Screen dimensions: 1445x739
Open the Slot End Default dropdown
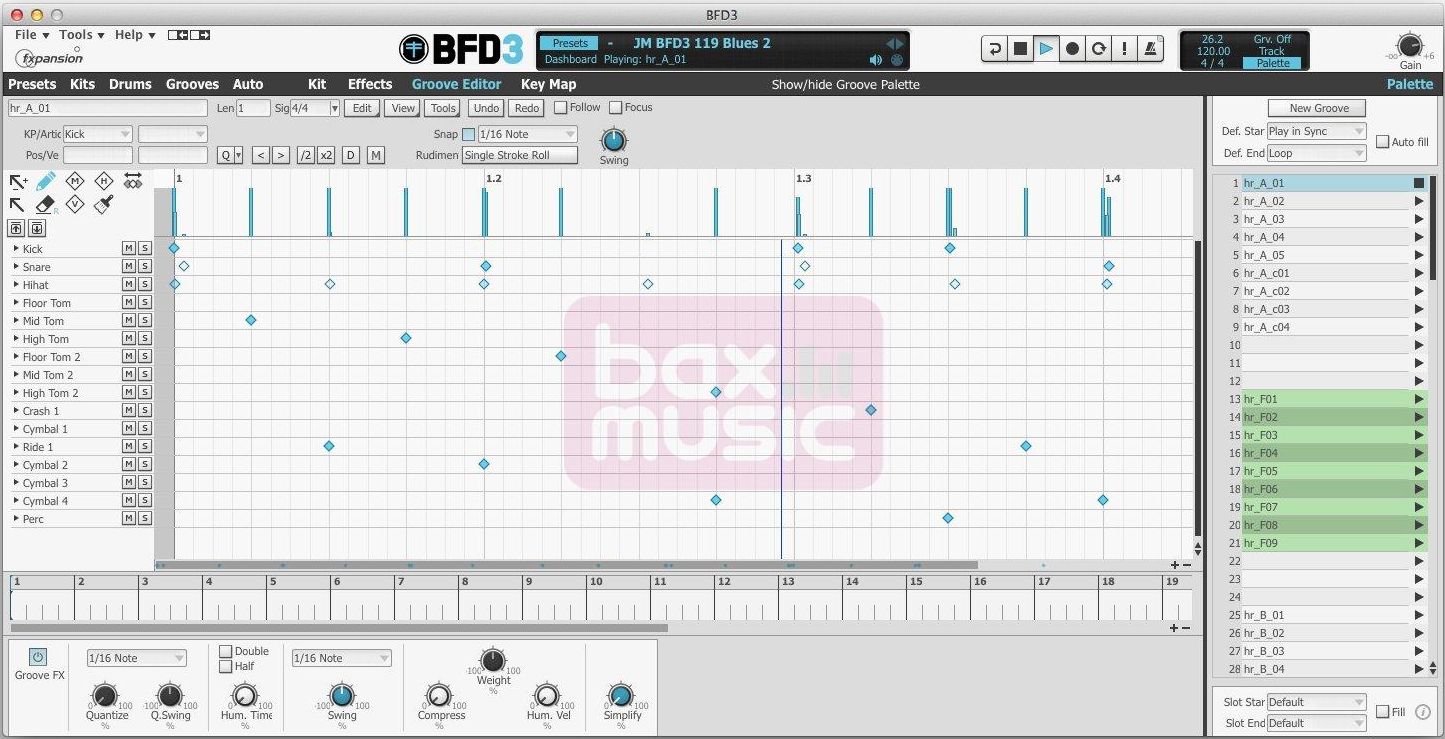[x=1316, y=723]
